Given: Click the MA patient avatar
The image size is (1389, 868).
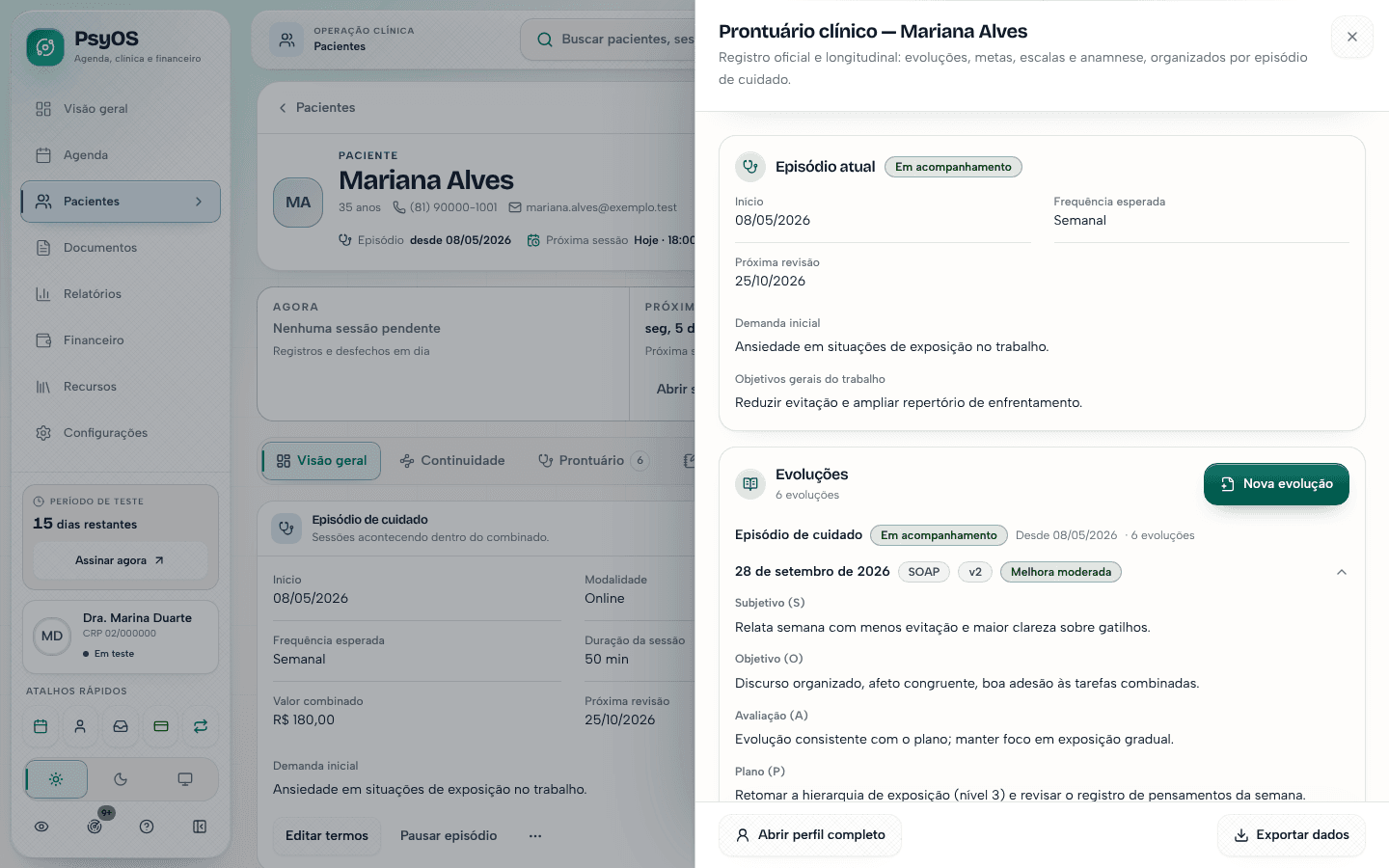Looking at the screenshot, I should (x=298, y=203).
